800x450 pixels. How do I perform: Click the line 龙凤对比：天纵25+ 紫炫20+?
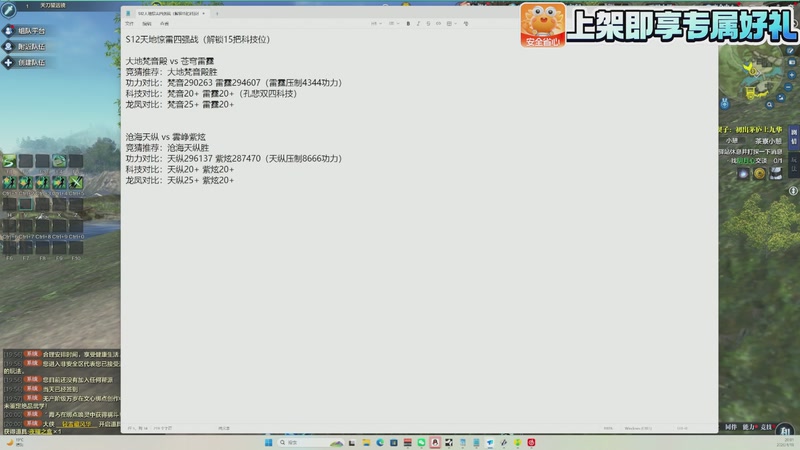tap(180, 180)
